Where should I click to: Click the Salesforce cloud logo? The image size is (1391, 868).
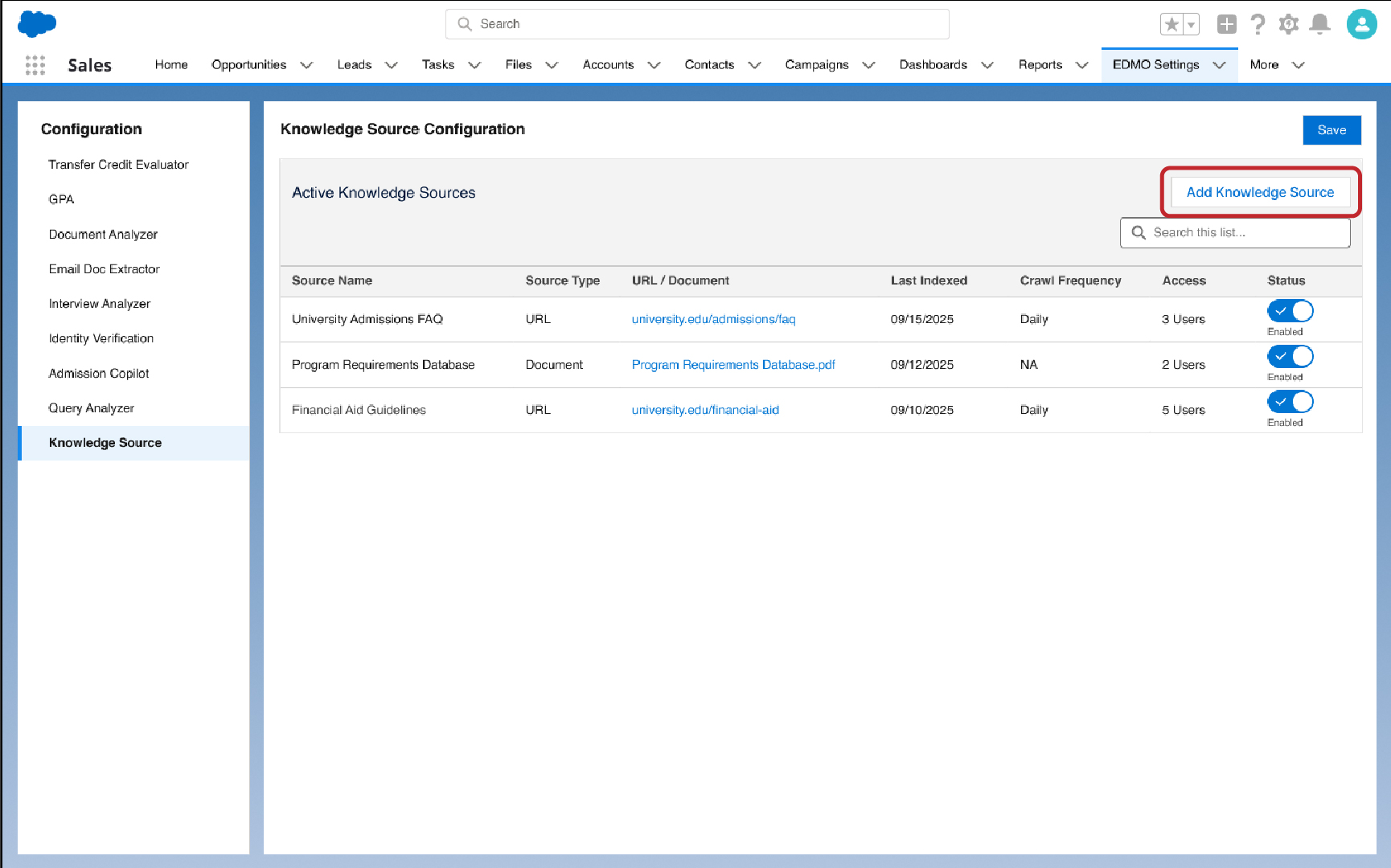37,23
